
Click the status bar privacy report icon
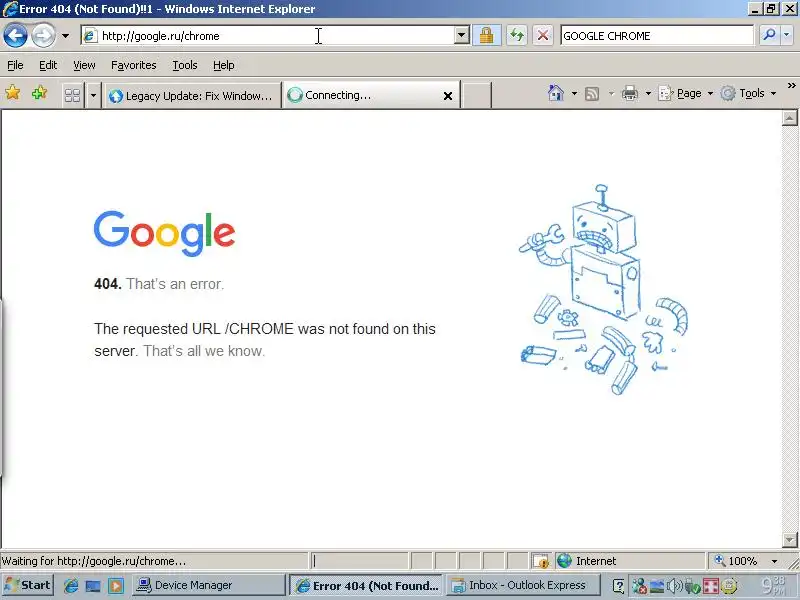point(540,561)
